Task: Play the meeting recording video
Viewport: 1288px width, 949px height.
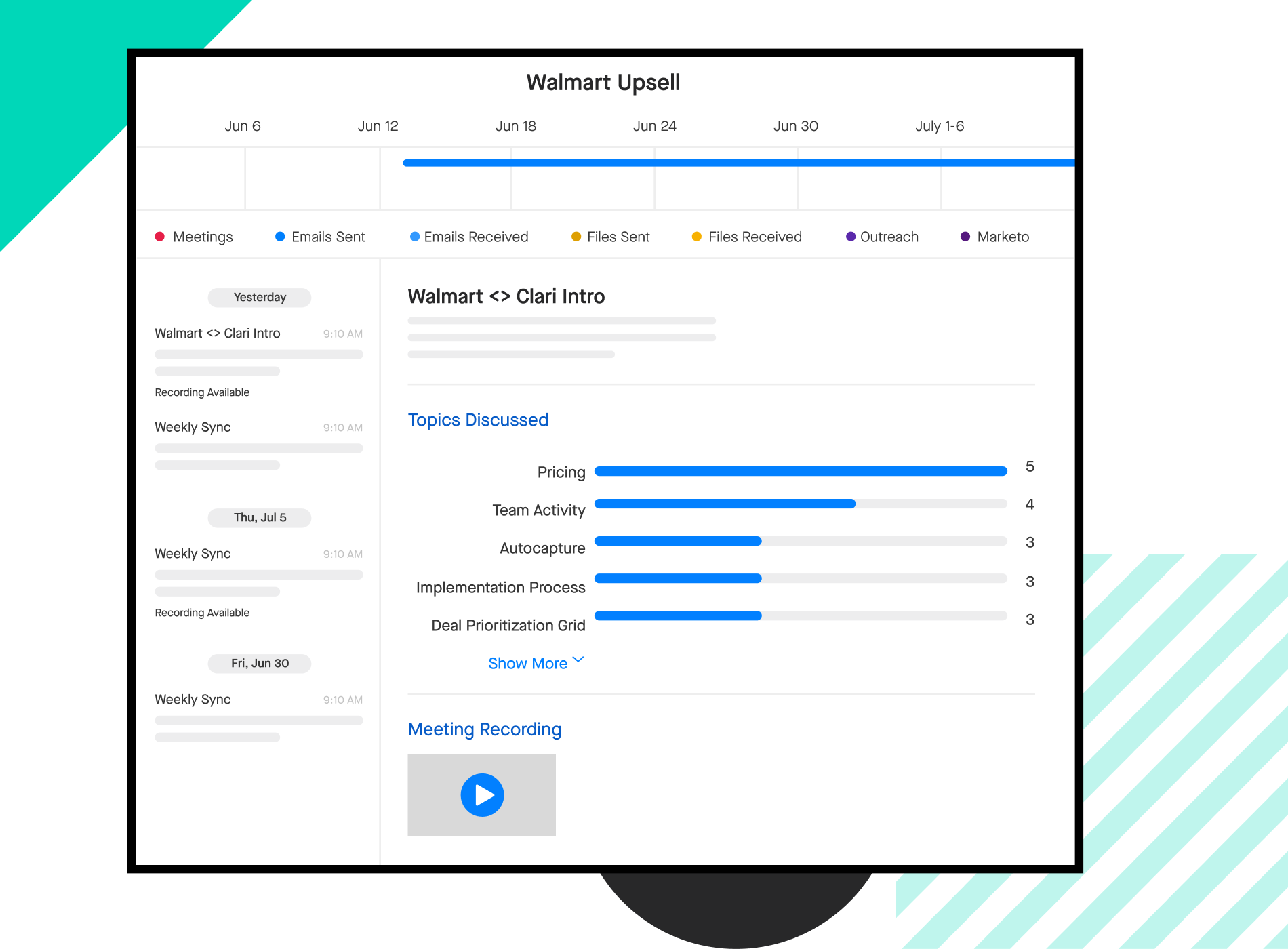Action: tap(482, 794)
